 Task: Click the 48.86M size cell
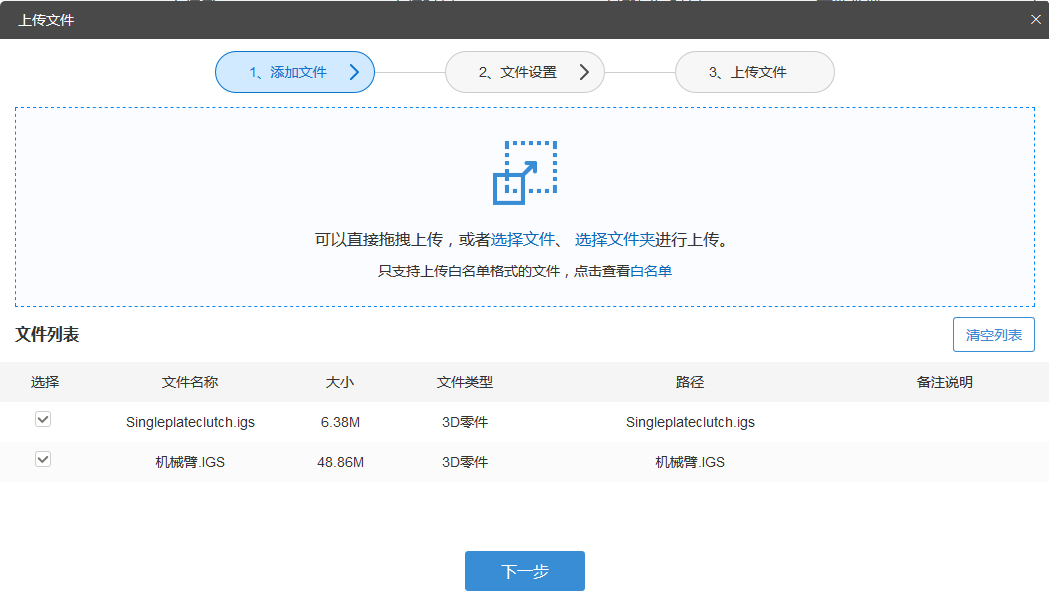pyautogui.click(x=340, y=462)
